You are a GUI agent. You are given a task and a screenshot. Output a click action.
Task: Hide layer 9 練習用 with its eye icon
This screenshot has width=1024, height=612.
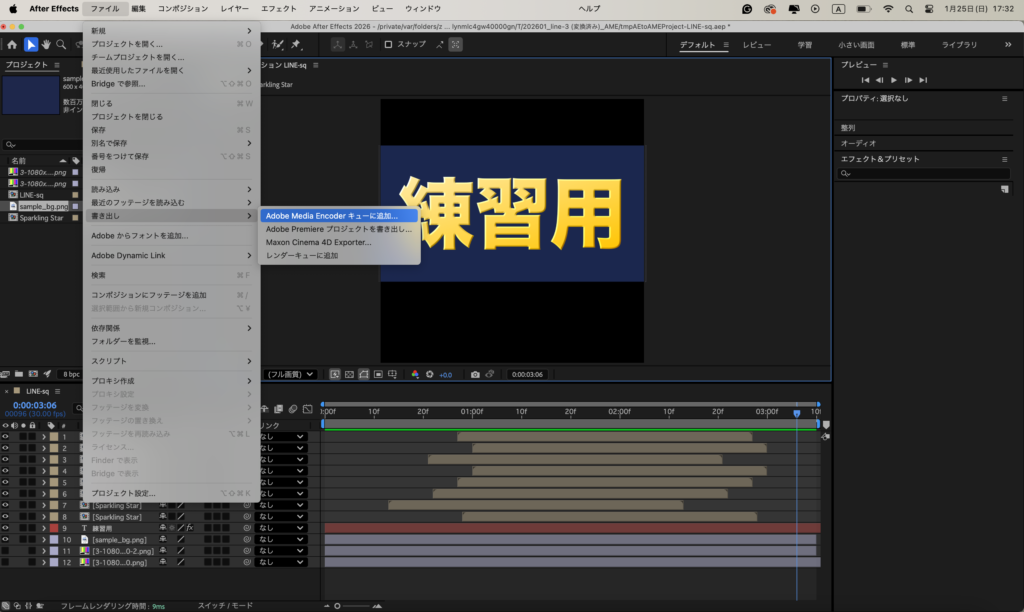point(5,528)
